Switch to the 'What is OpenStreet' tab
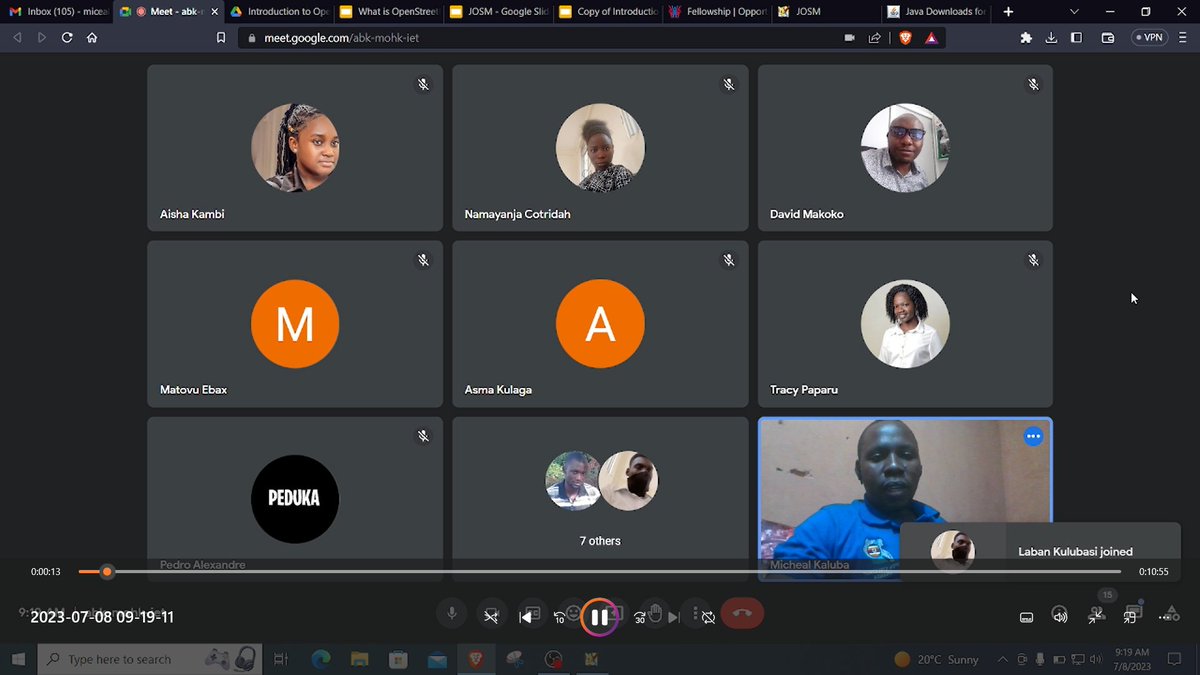This screenshot has height=675, width=1200. pyautogui.click(x=388, y=12)
